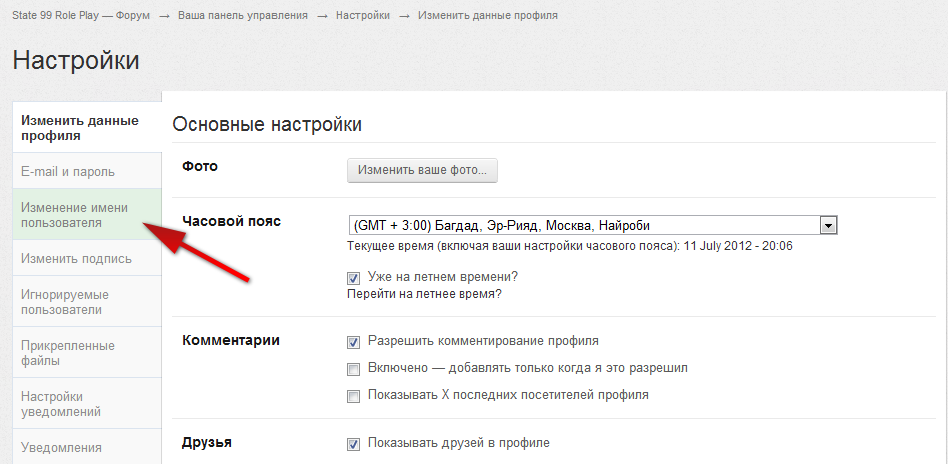Toggle Показывать друзей в профиле checkbox
948x464 pixels.
click(x=354, y=445)
